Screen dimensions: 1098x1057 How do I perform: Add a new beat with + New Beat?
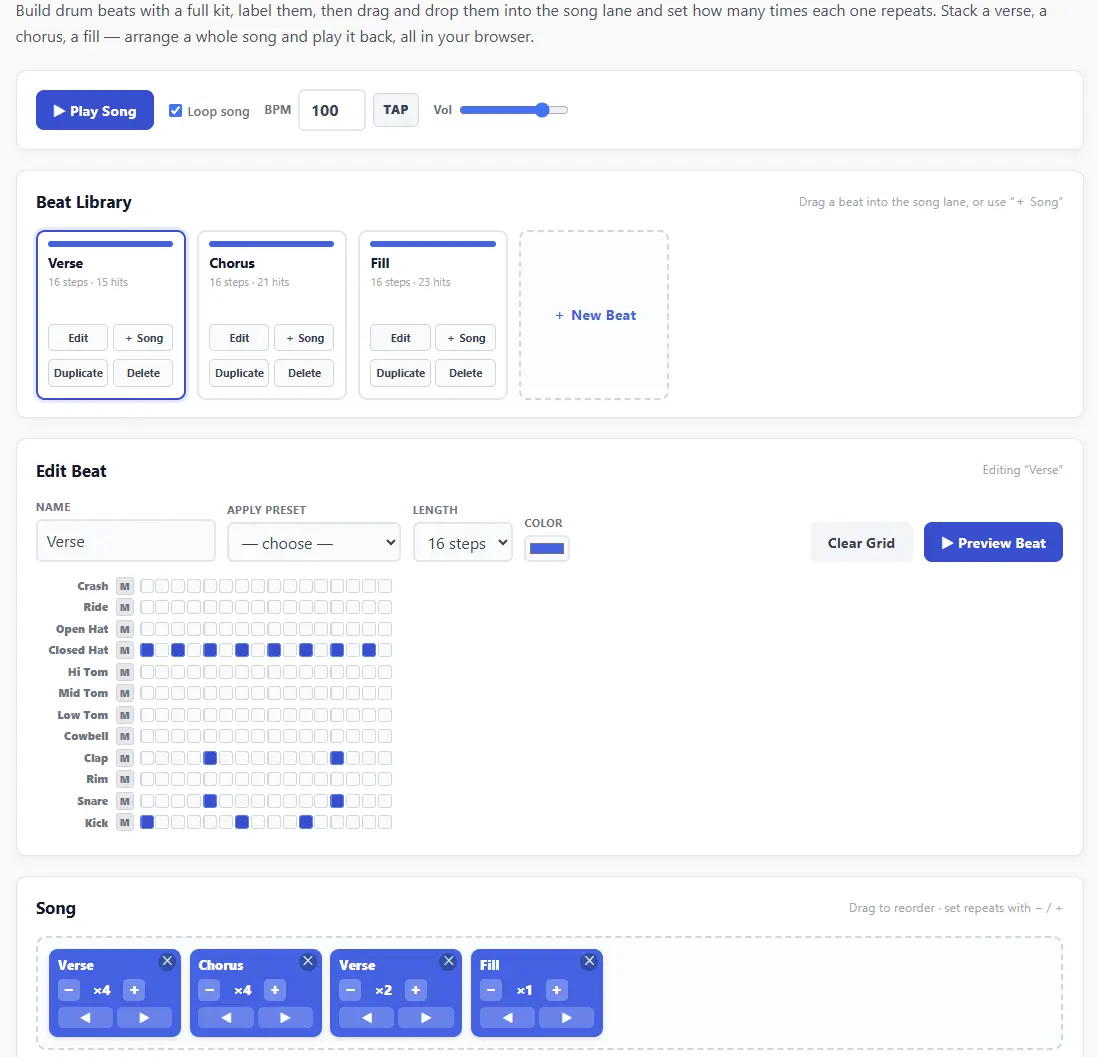pyautogui.click(x=594, y=315)
